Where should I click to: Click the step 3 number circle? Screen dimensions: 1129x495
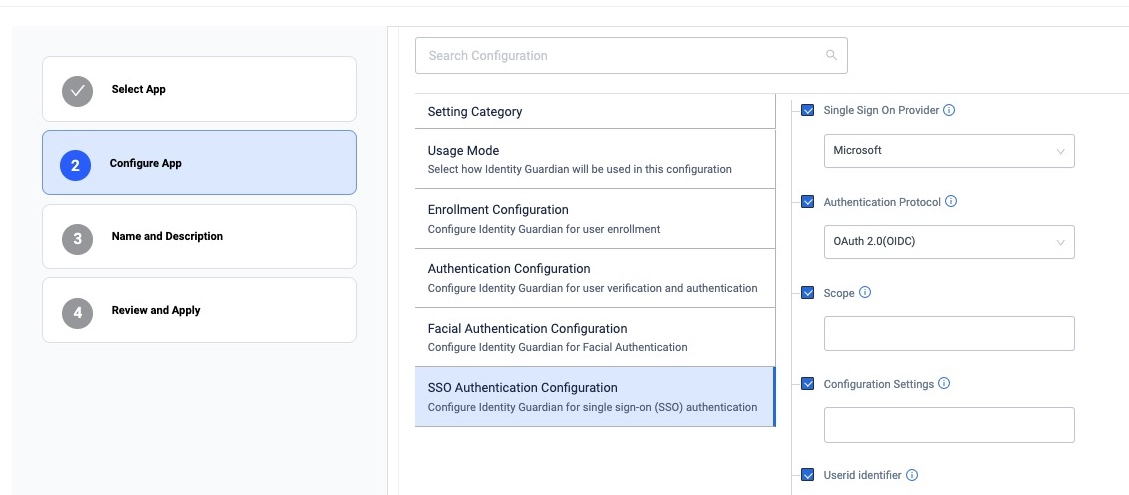click(77, 238)
